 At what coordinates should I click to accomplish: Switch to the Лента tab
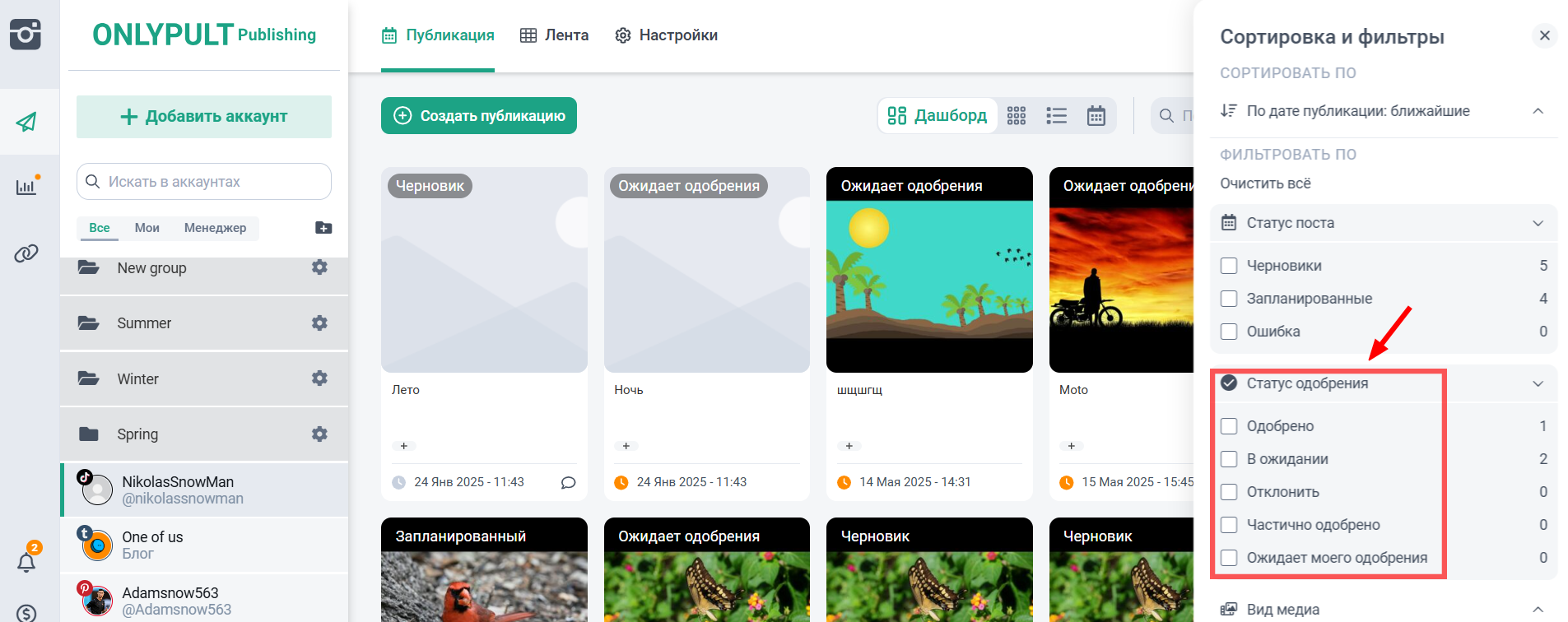point(555,35)
